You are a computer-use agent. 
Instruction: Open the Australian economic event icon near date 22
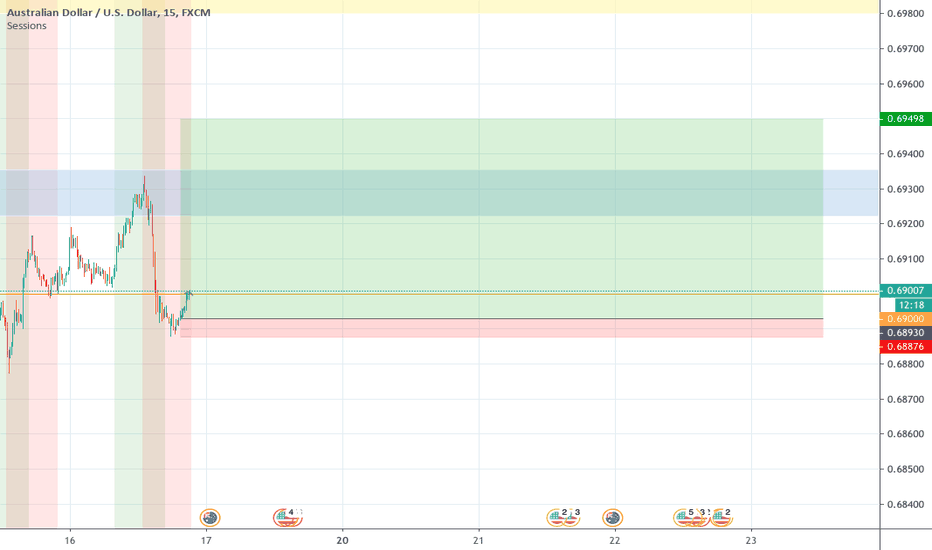[x=612, y=518]
